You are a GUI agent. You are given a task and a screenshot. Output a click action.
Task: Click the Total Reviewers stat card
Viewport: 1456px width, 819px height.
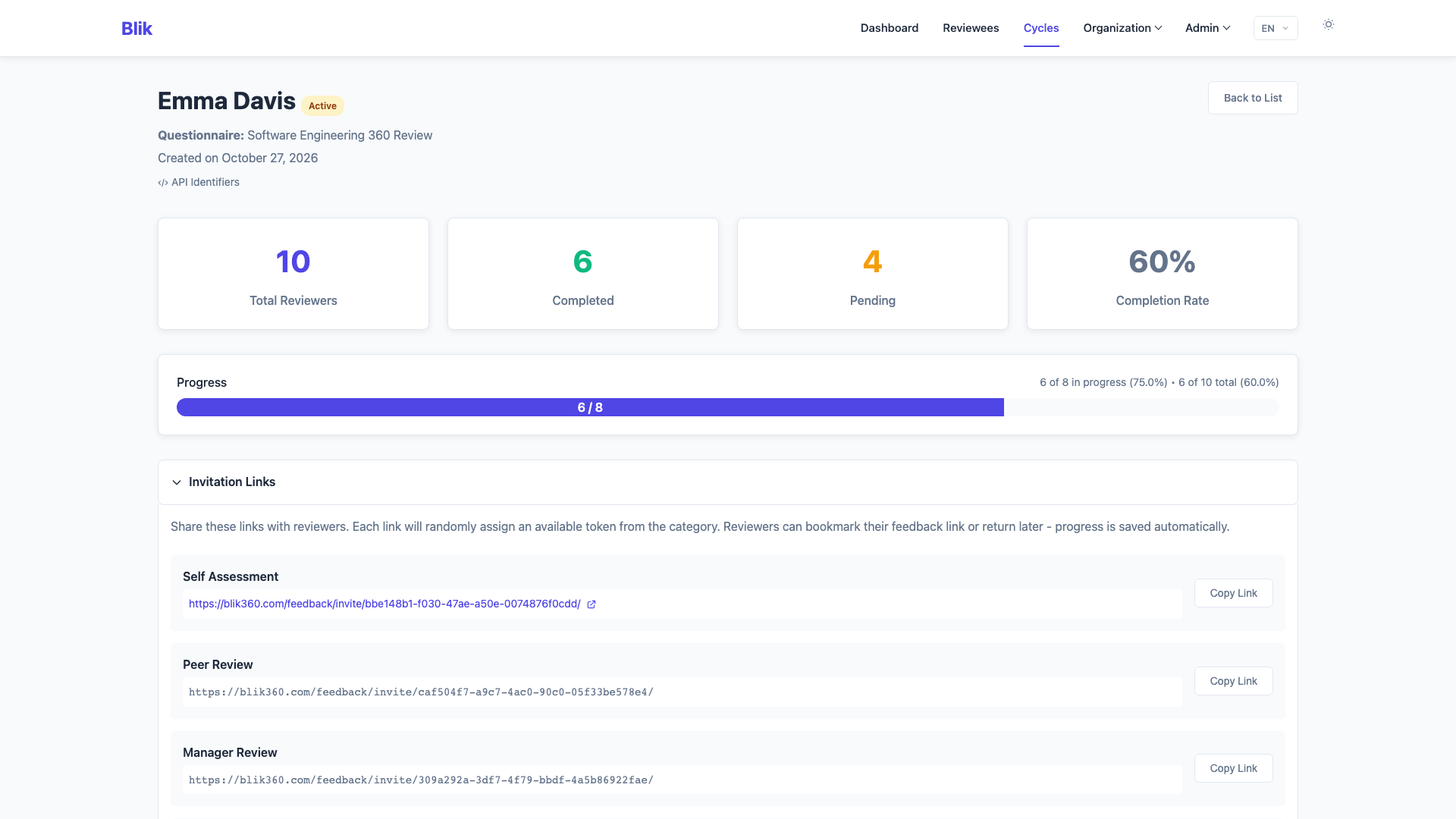click(x=293, y=274)
